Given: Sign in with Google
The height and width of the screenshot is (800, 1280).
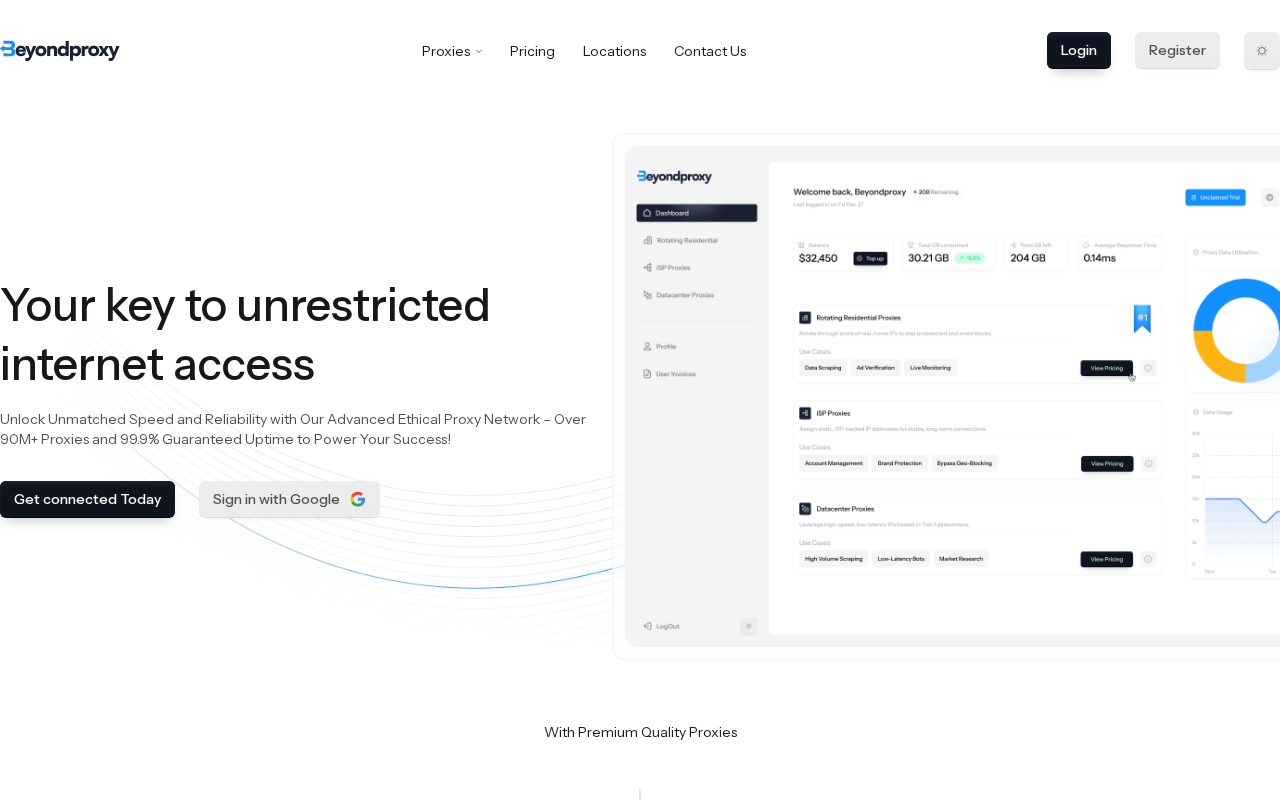Looking at the screenshot, I should click(x=289, y=499).
